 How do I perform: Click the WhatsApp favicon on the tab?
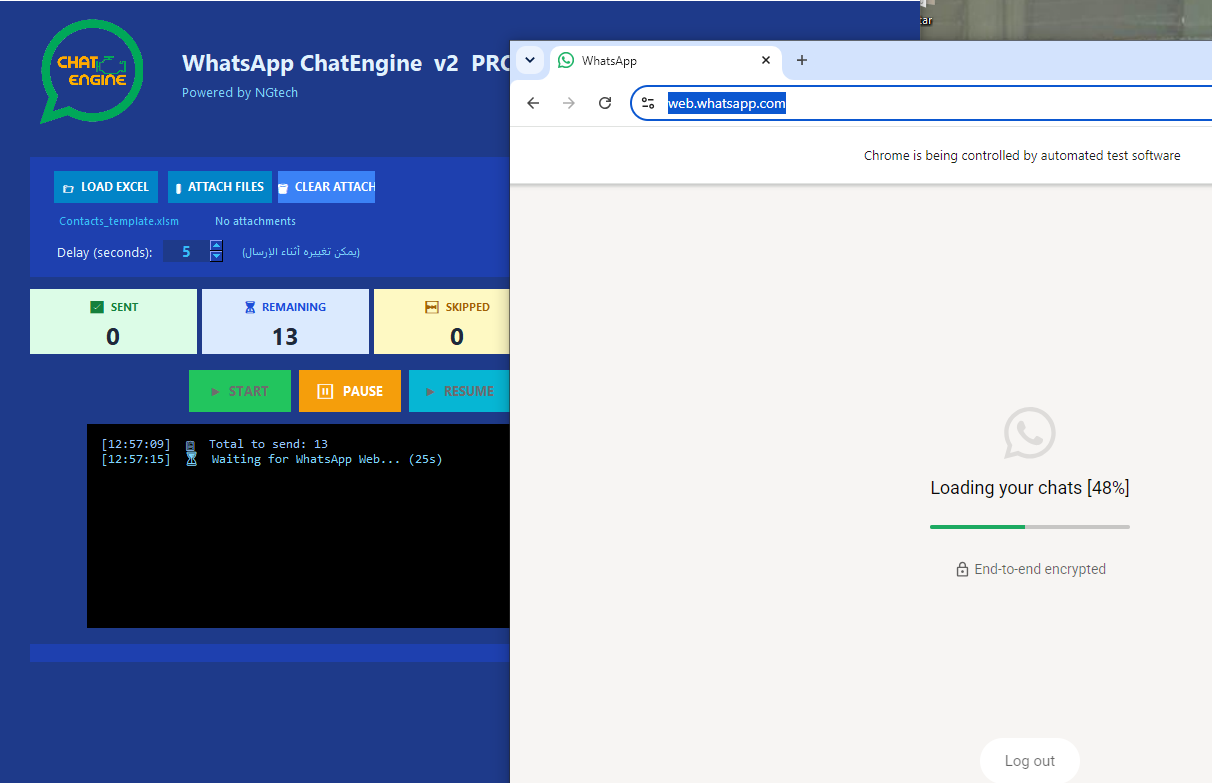566,60
